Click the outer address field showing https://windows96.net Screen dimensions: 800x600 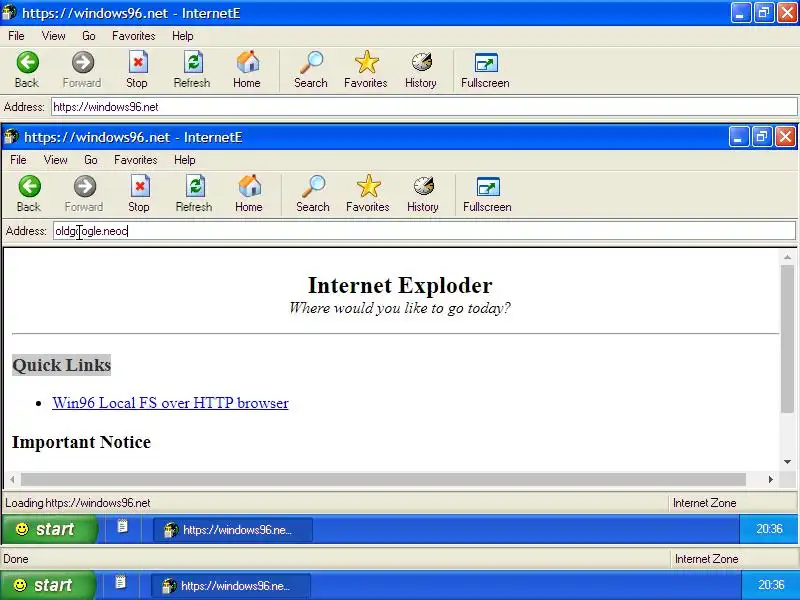coord(424,107)
